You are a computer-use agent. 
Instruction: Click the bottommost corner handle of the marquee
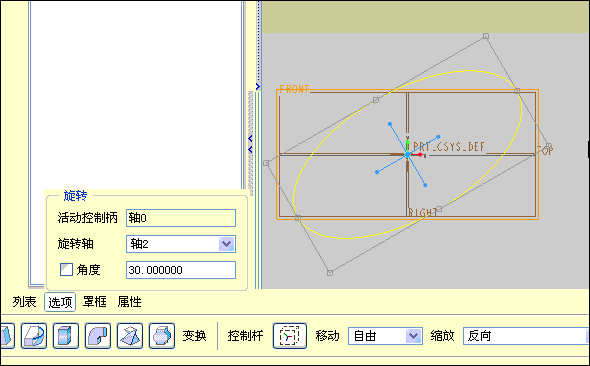pyautogui.click(x=330, y=273)
